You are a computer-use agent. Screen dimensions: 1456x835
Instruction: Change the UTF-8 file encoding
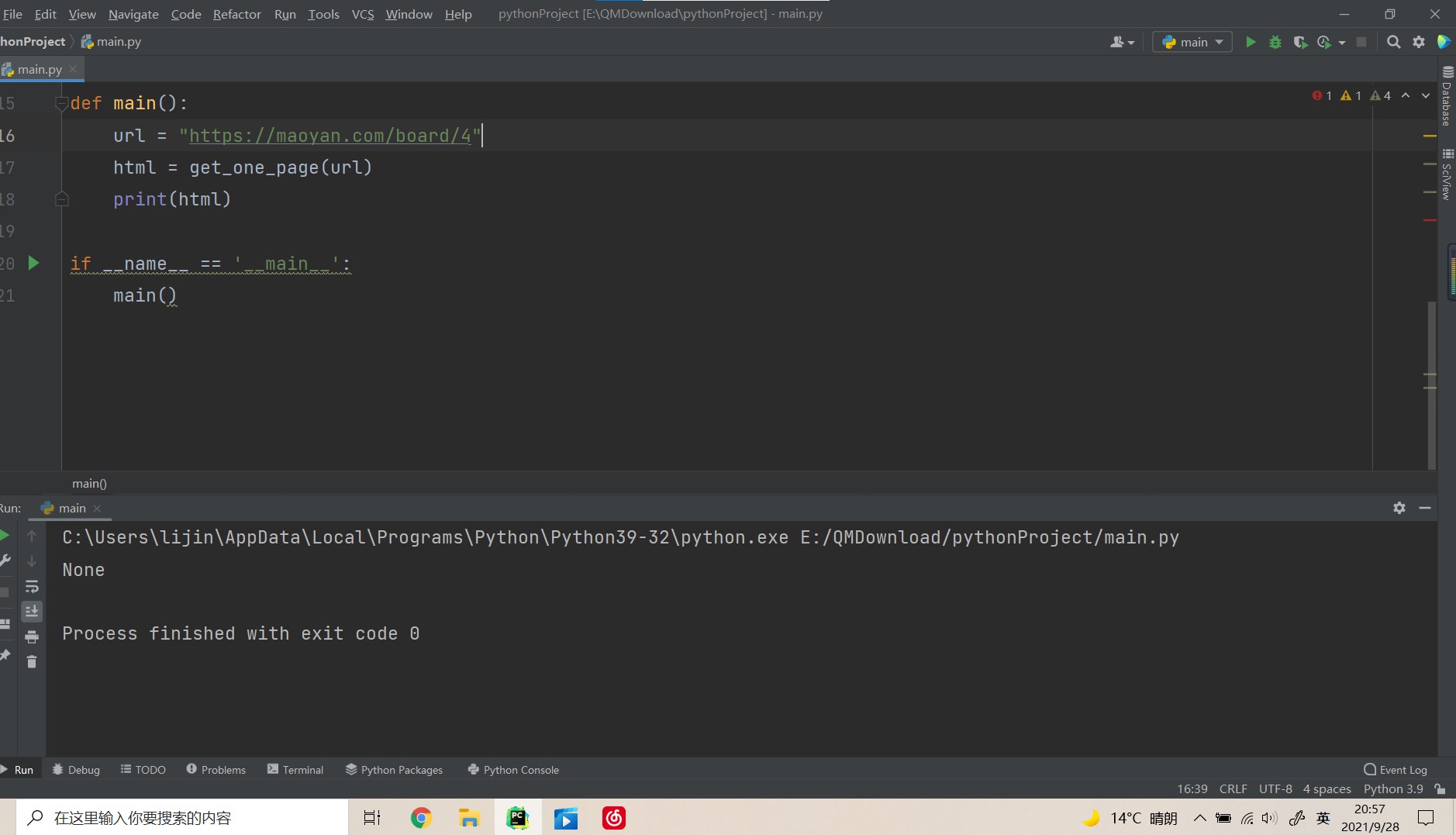tap(1275, 788)
